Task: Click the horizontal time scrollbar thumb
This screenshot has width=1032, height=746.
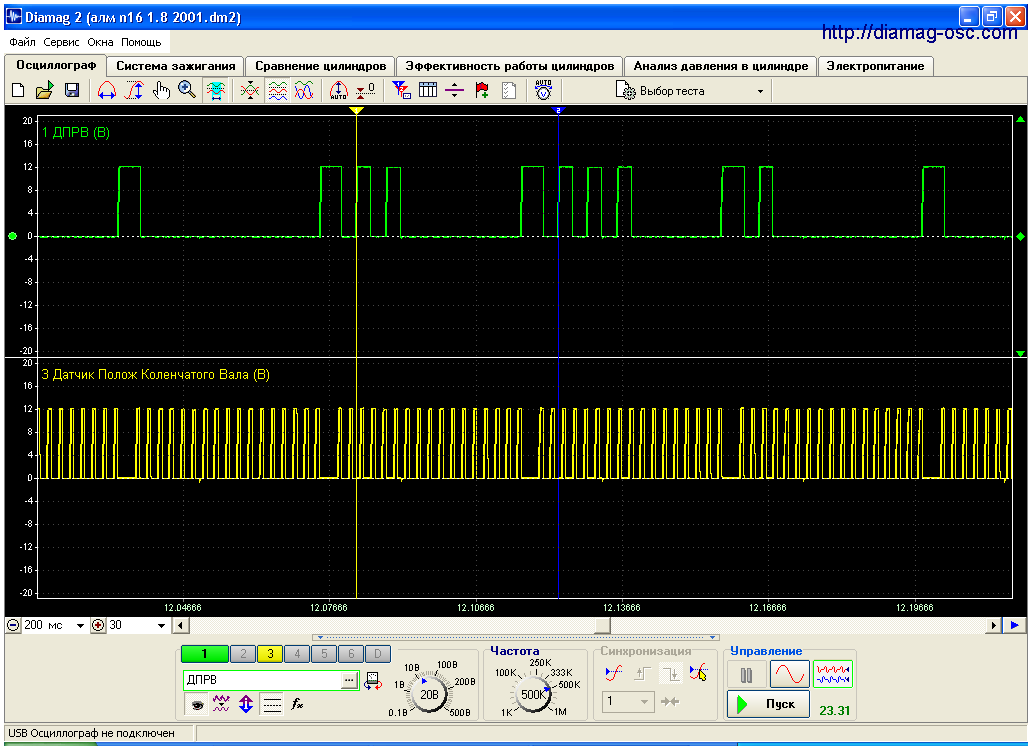Action: pos(602,626)
